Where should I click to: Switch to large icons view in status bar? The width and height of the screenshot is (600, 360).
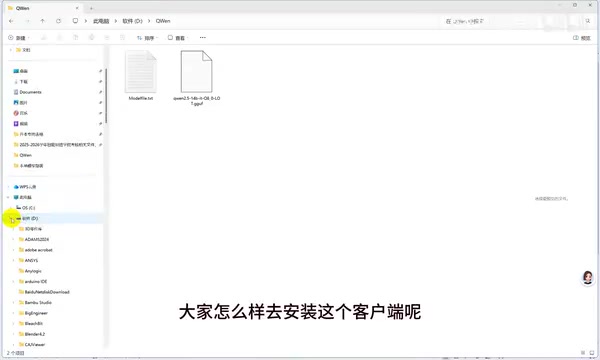coord(592,353)
